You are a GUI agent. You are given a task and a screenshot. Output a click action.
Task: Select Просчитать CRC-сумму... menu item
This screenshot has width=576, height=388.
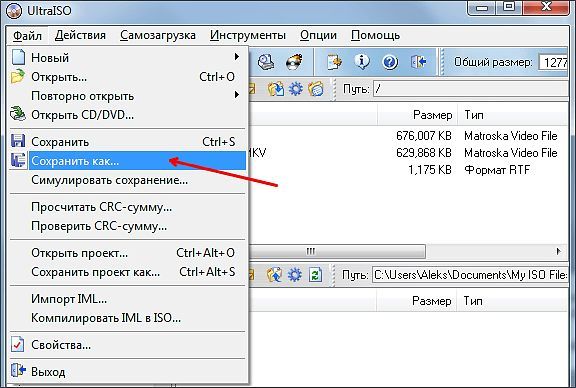pyautogui.click(x=127, y=207)
